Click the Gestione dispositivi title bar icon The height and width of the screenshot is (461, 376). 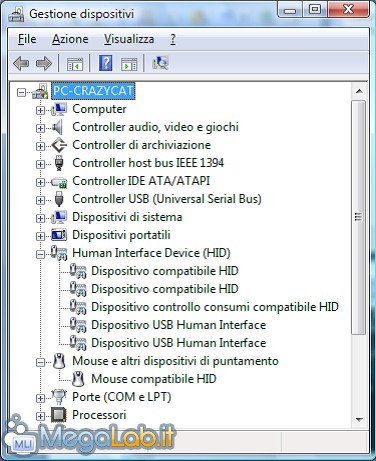[x=17, y=14]
